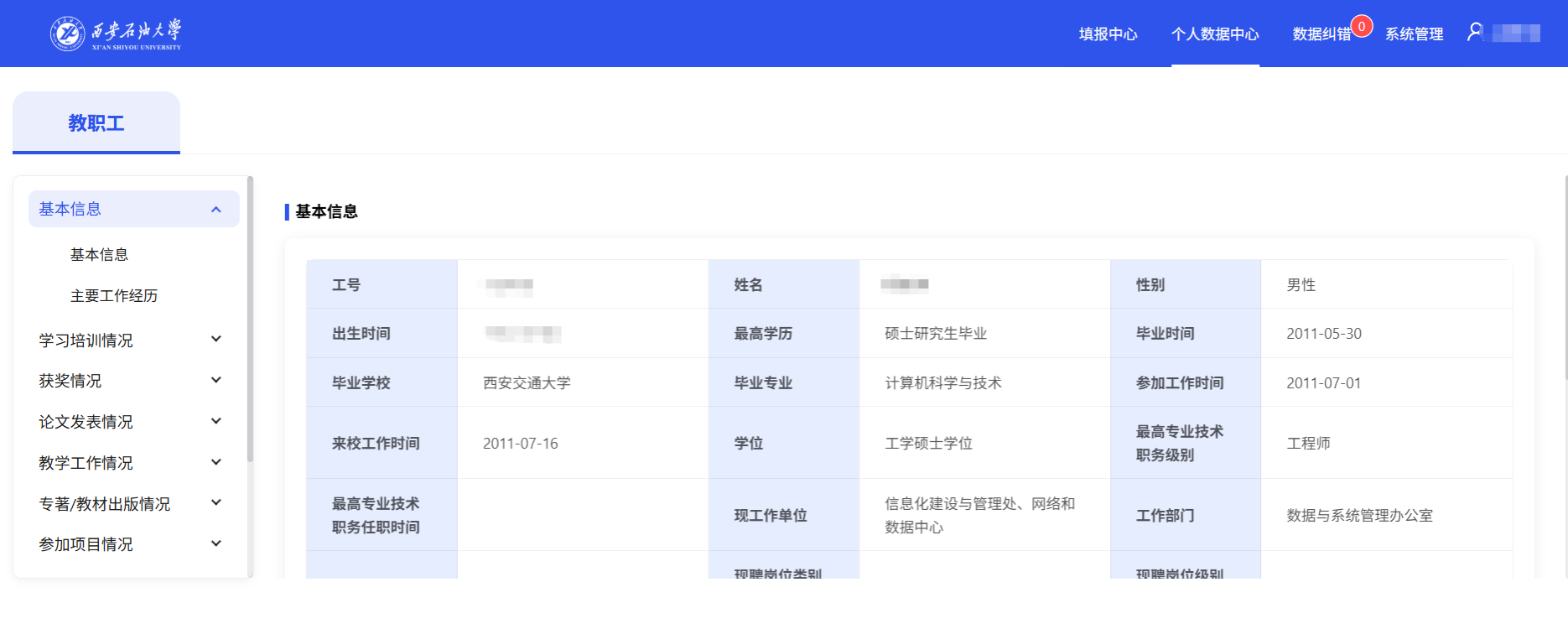Viewport: 1568px width, 629px height.
Task: Go to 系统管理
Action: (x=1414, y=34)
